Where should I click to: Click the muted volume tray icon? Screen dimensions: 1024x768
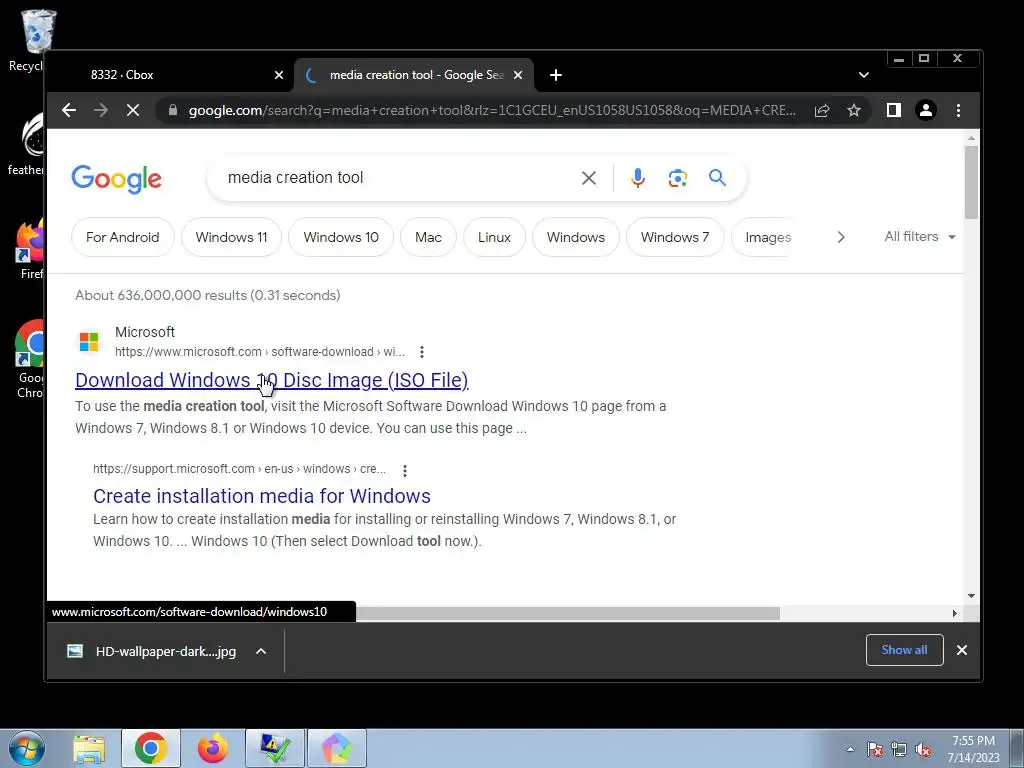923,749
